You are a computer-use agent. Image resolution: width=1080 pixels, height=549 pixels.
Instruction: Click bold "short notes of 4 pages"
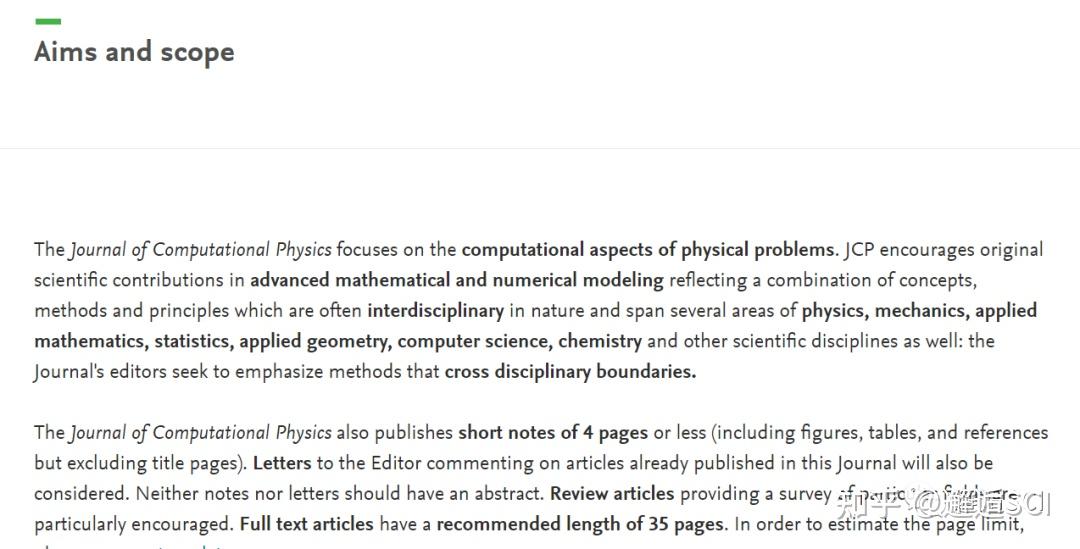[x=553, y=433]
